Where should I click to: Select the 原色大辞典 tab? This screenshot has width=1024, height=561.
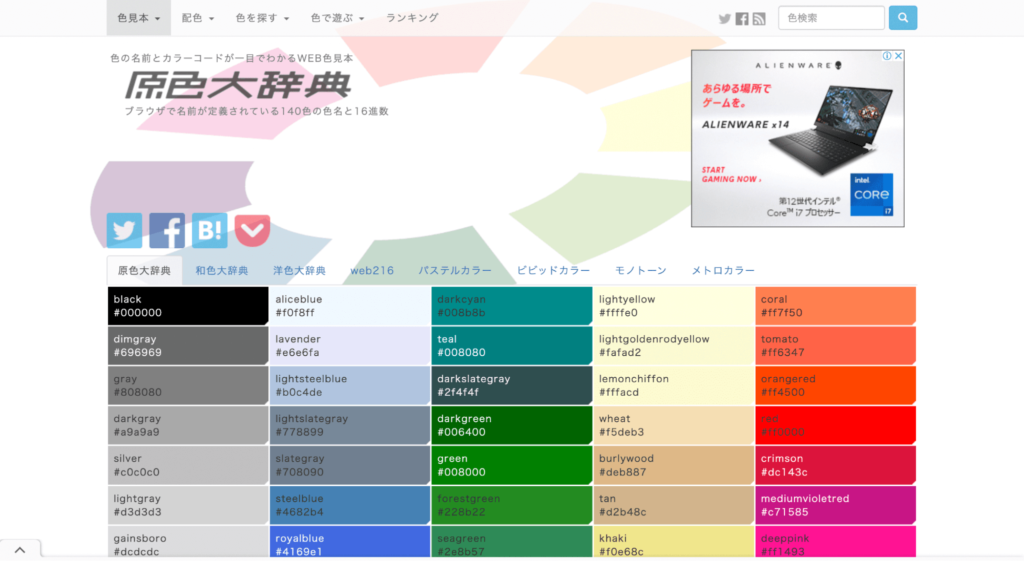click(144, 270)
